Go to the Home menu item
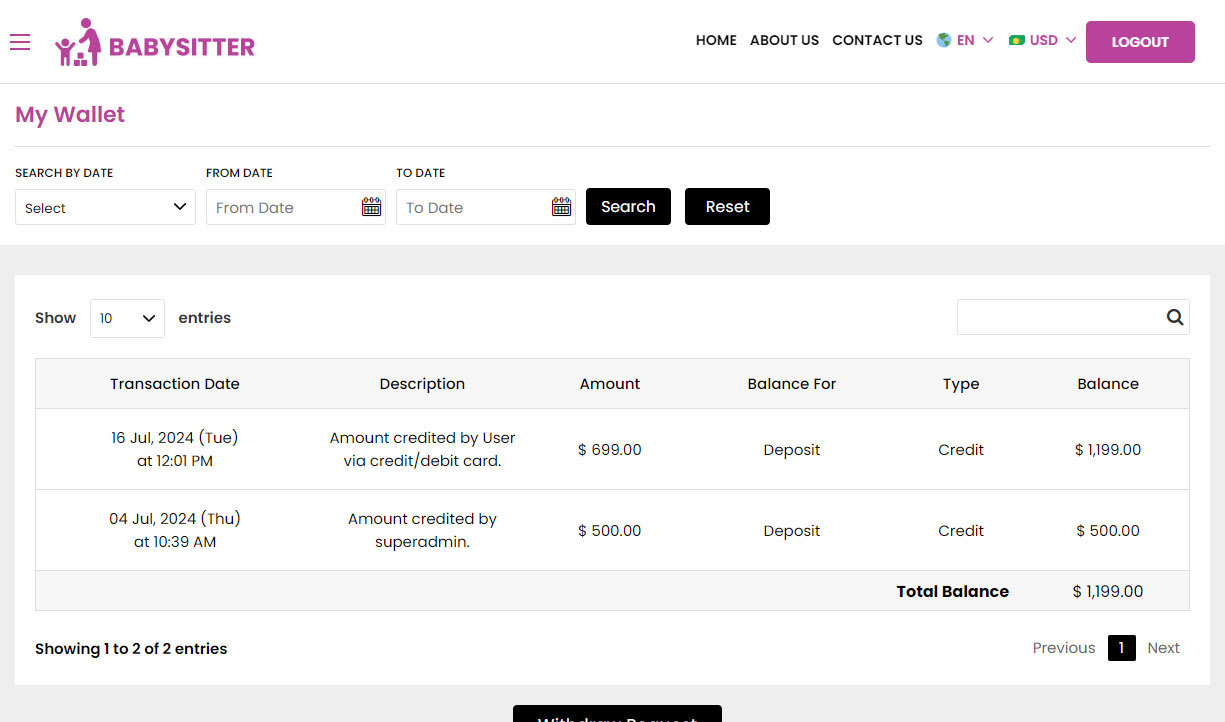This screenshot has width=1225, height=722. click(x=716, y=41)
